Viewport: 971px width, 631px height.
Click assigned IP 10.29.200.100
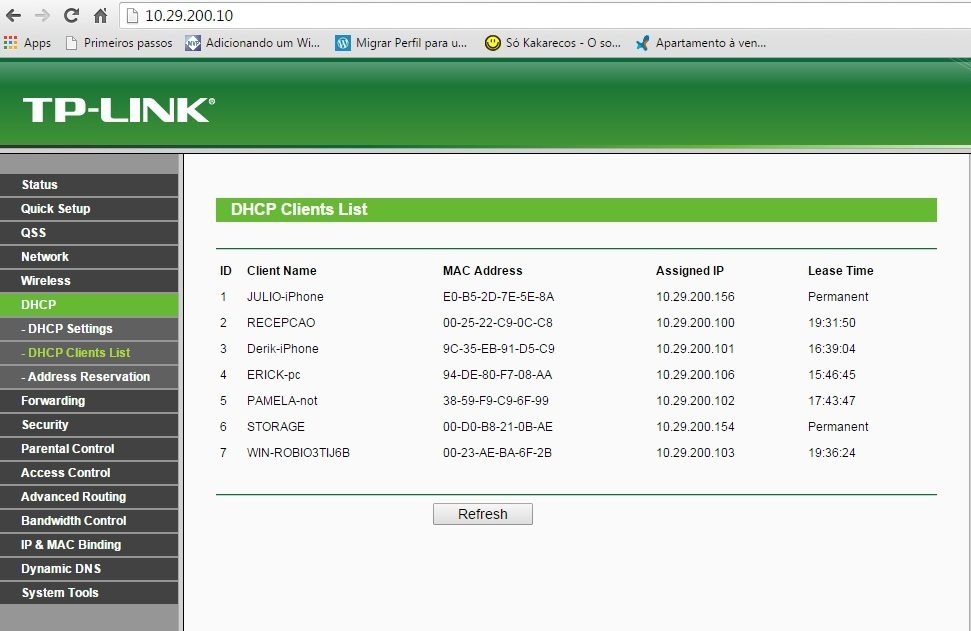coord(695,323)
